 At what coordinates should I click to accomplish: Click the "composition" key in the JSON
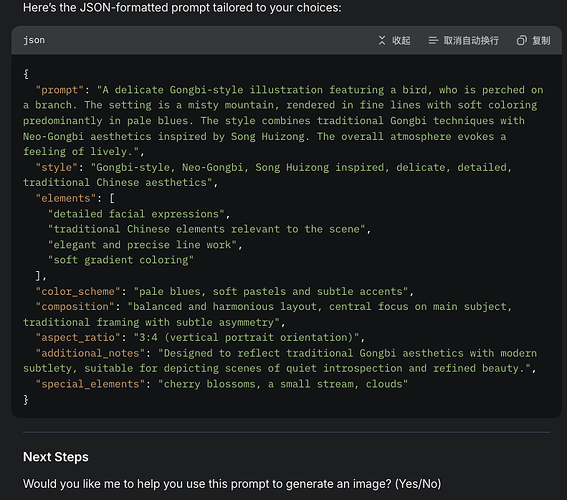coord(75,307)
